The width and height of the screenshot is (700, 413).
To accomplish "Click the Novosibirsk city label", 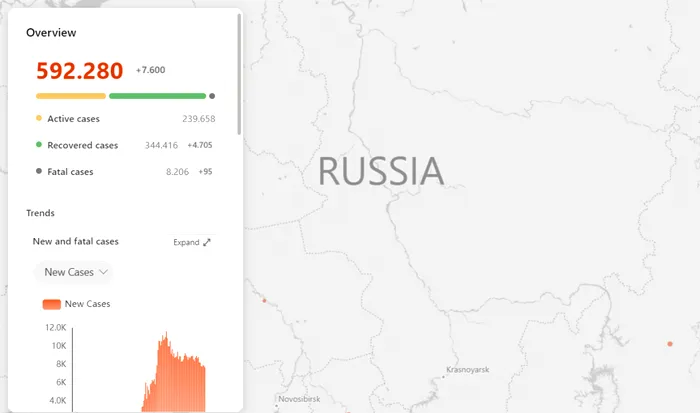I will 299,399.
